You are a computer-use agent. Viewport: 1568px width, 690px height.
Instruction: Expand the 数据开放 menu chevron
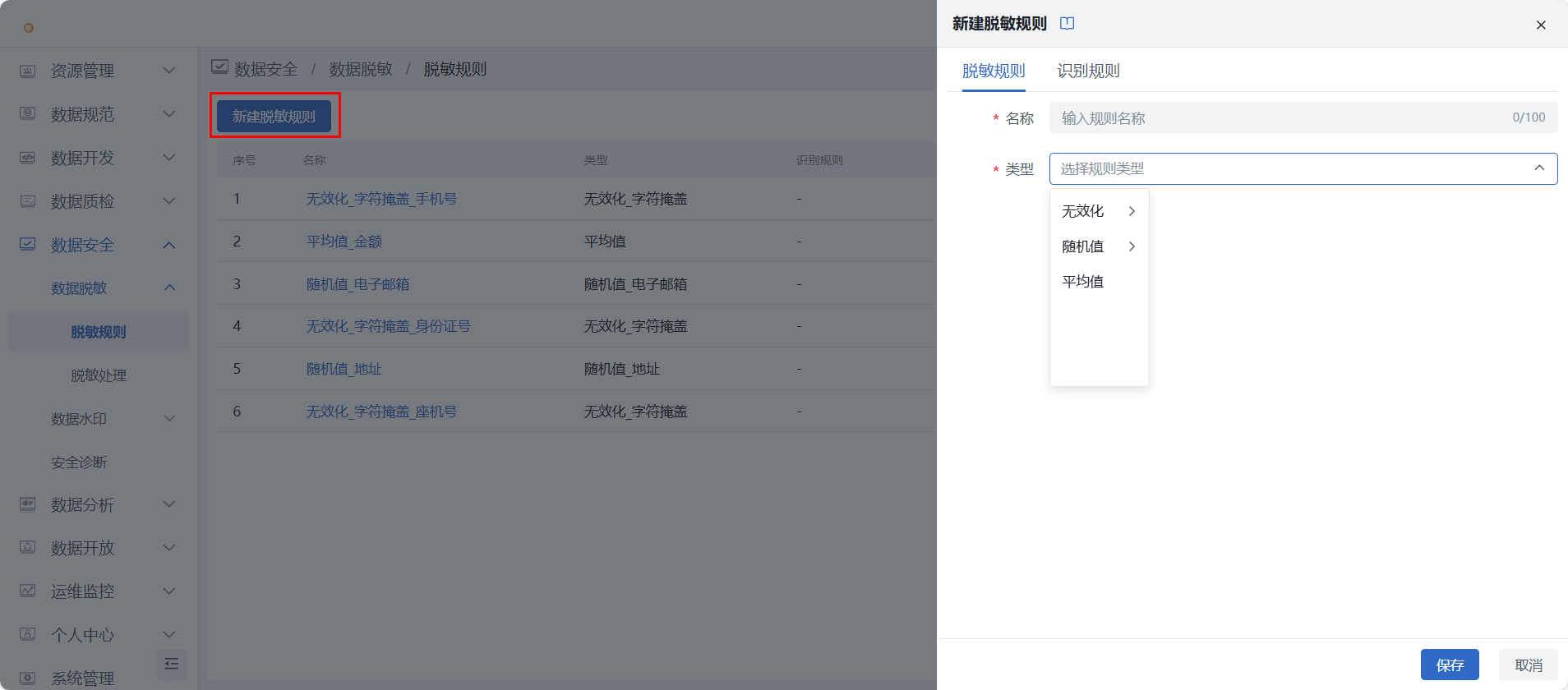click(x=169, y=548)
